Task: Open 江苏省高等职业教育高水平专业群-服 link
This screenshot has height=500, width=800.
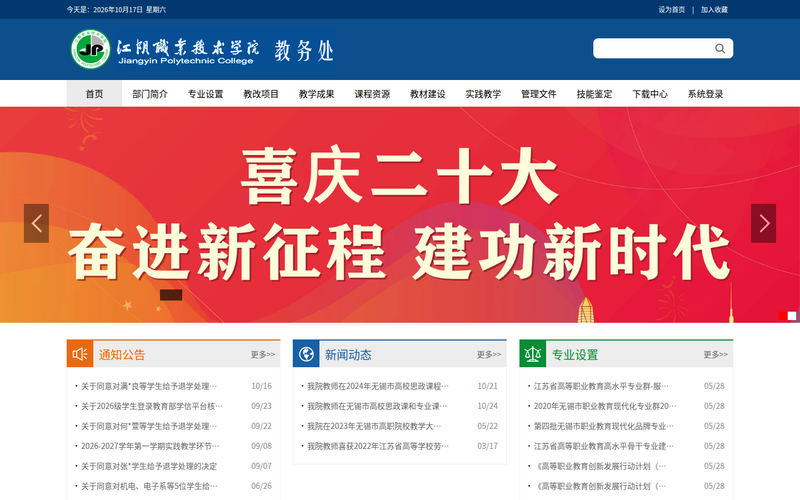Action: pyautogui.click(x=601, y=386)
